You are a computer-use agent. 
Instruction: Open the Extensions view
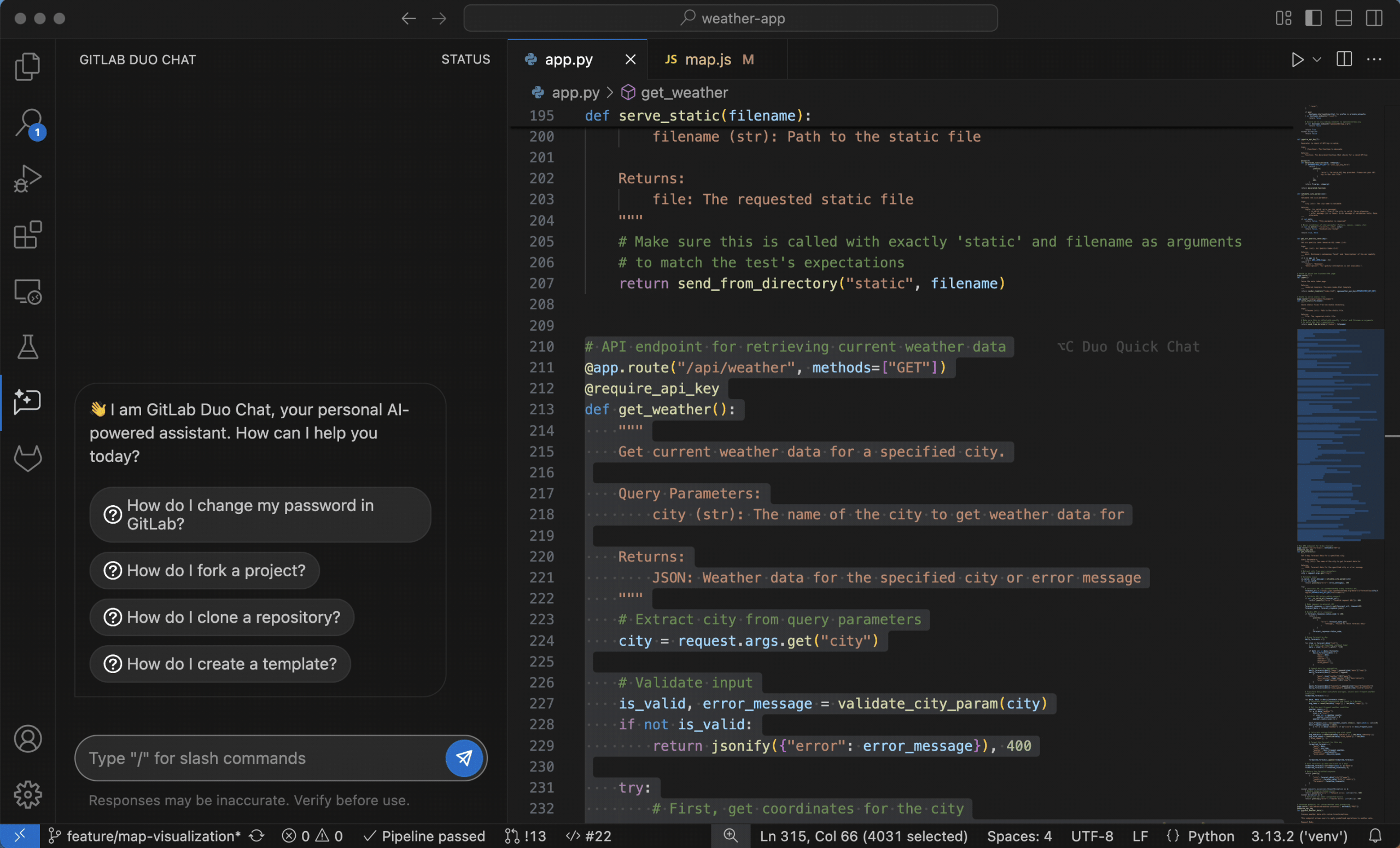[27, 235]
